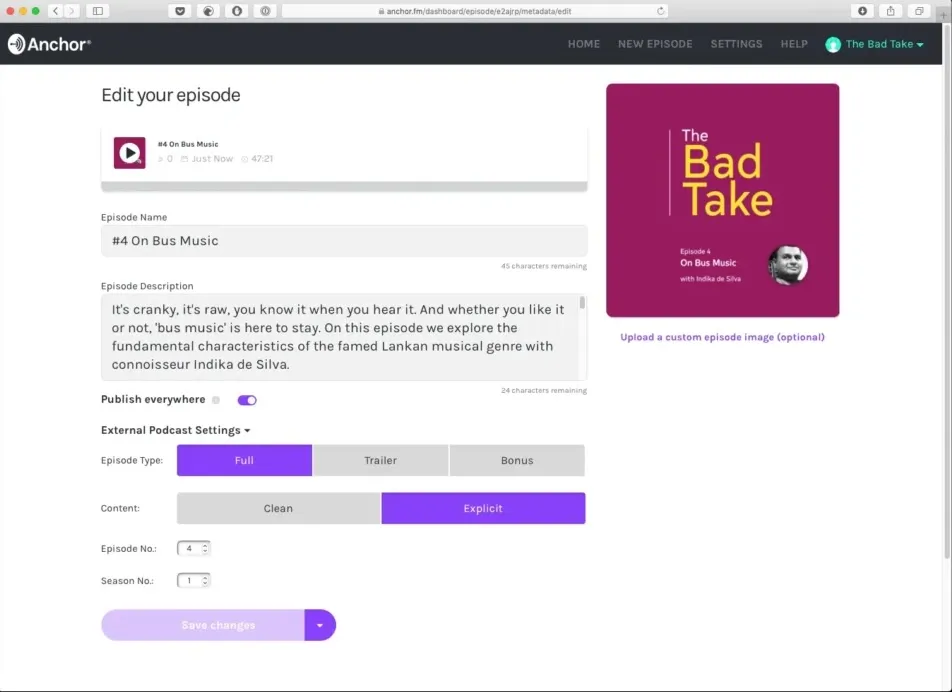The image size is (952, 692).
Task: Click the Save changes button
Action: (203, 625)
